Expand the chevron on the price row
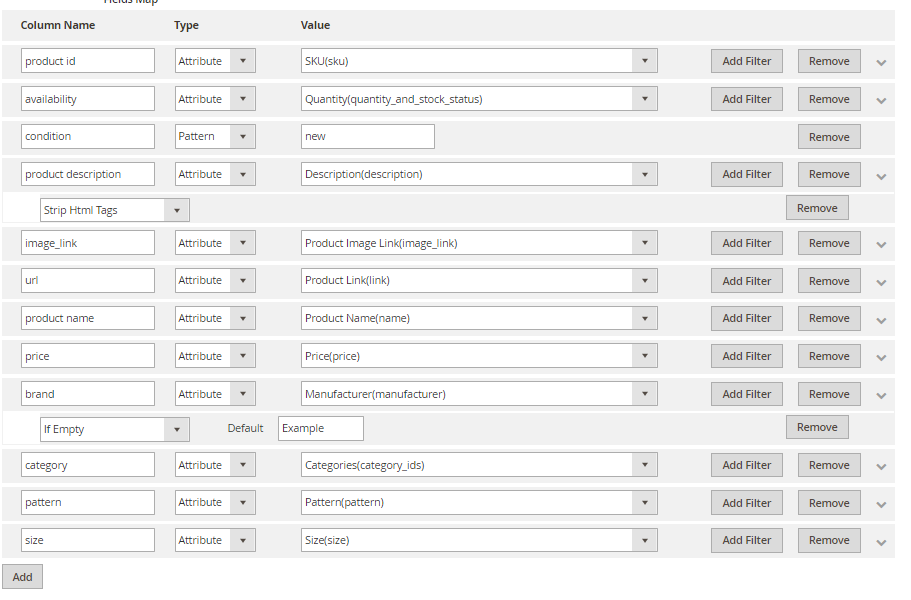Image resolution: width=911 pixels, height=600 pixels. 881,358
